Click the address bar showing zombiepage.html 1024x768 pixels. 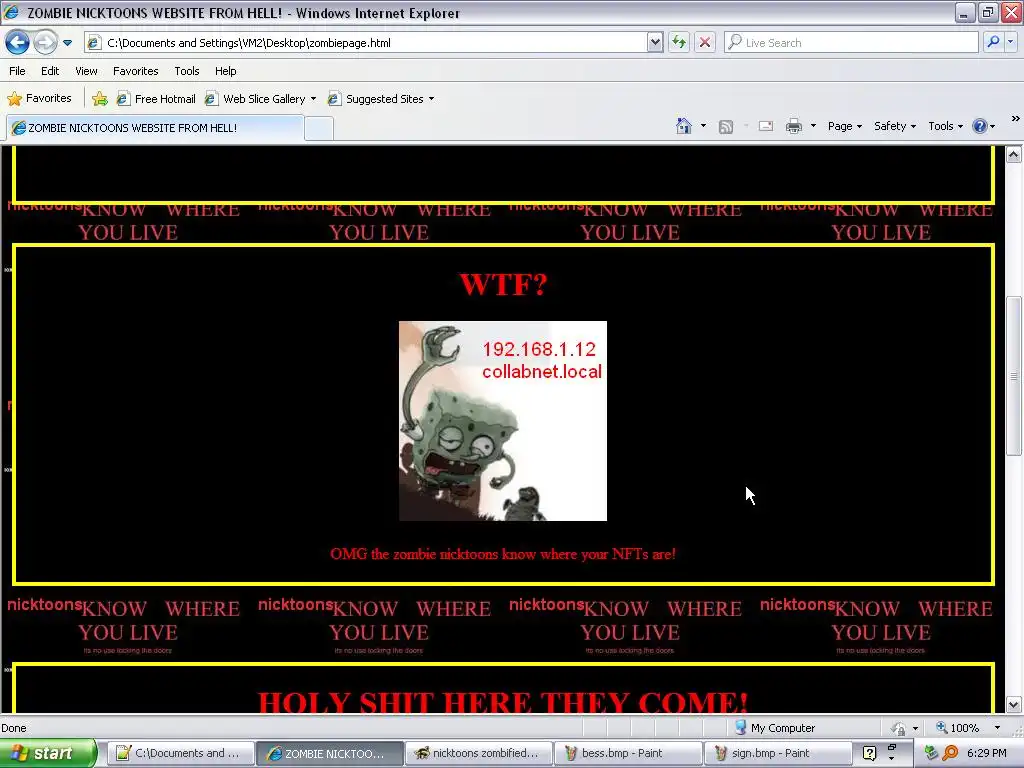[367, 43]
